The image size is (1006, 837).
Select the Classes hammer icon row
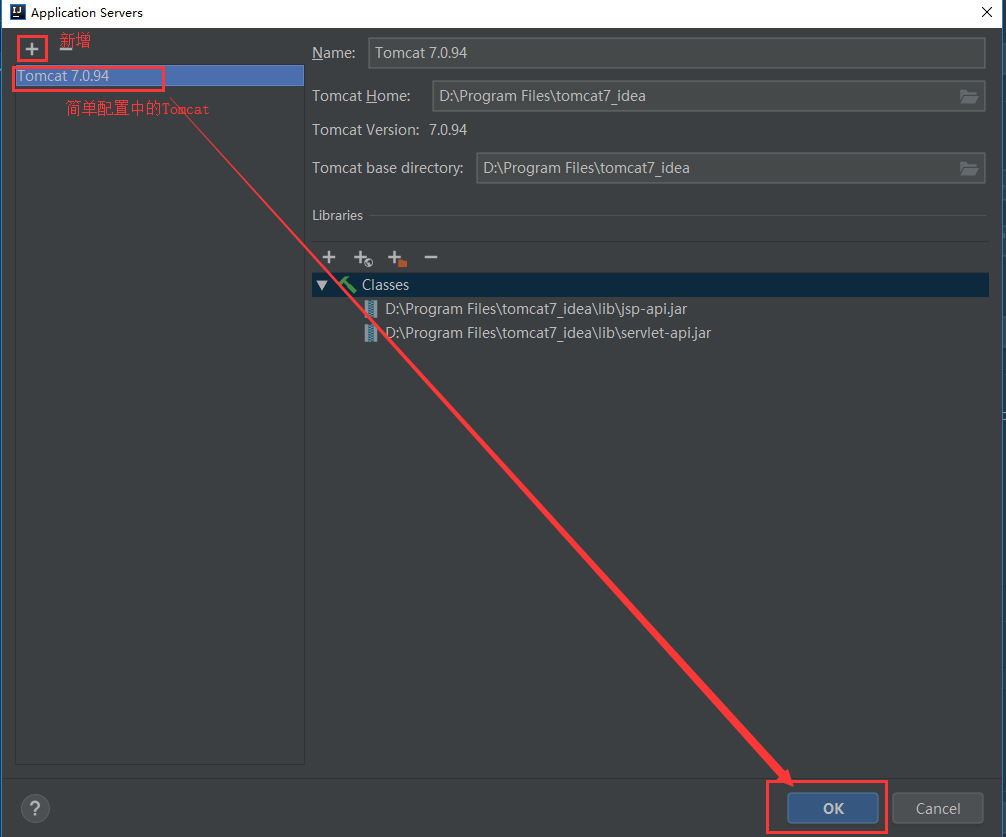pyautogui.click(x=650, y=285)
